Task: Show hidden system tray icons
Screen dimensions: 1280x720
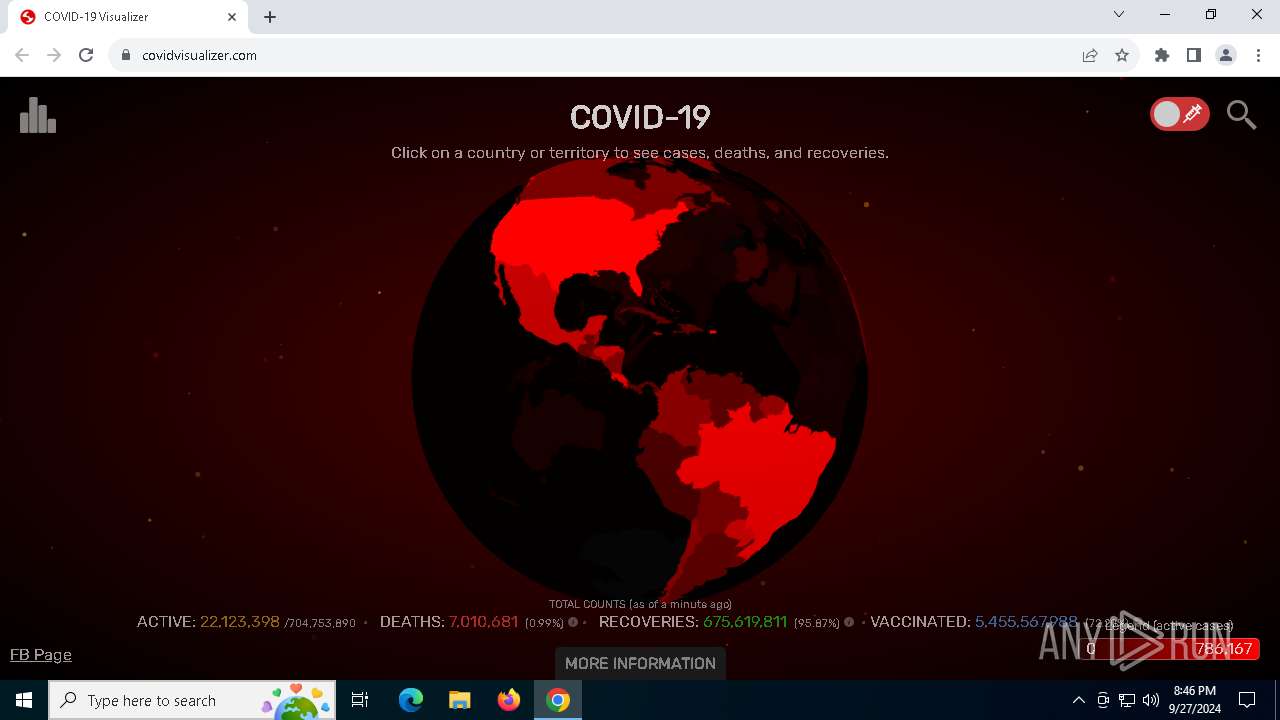Action: point(1078,700)
